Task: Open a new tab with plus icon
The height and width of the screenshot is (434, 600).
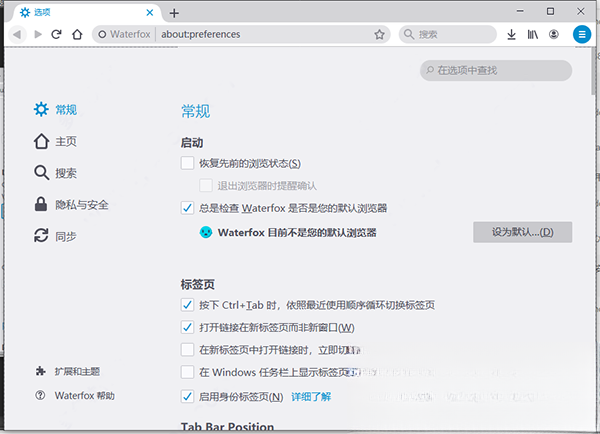Action: 174,13
